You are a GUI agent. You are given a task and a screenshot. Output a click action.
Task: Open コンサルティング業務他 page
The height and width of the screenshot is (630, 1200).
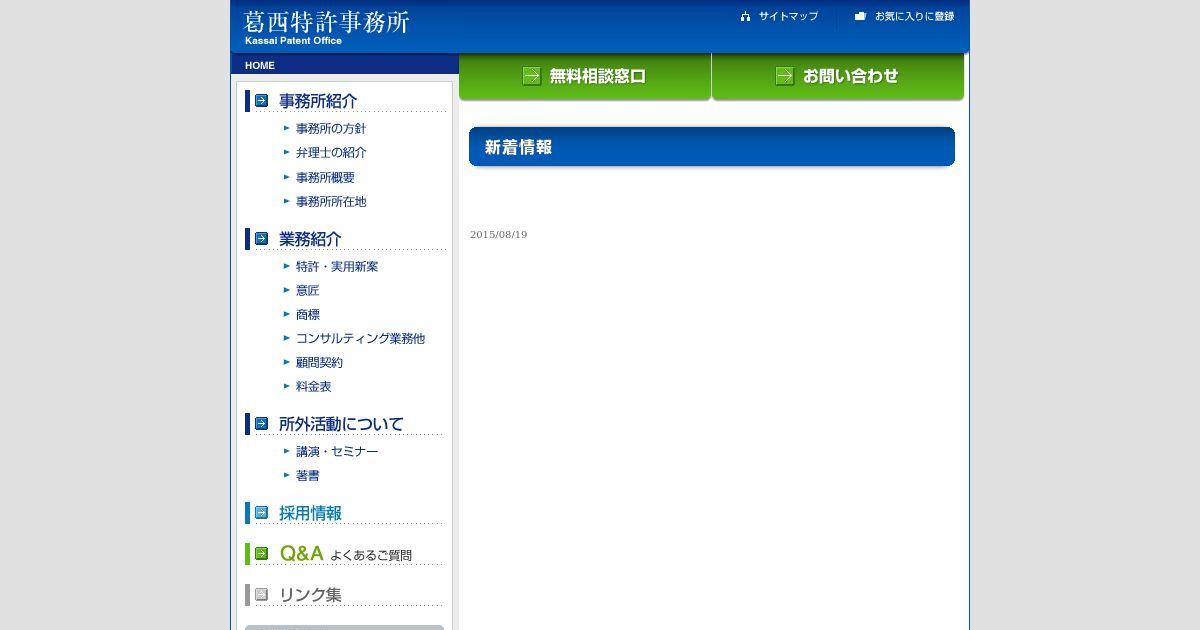tap(360, 339)
